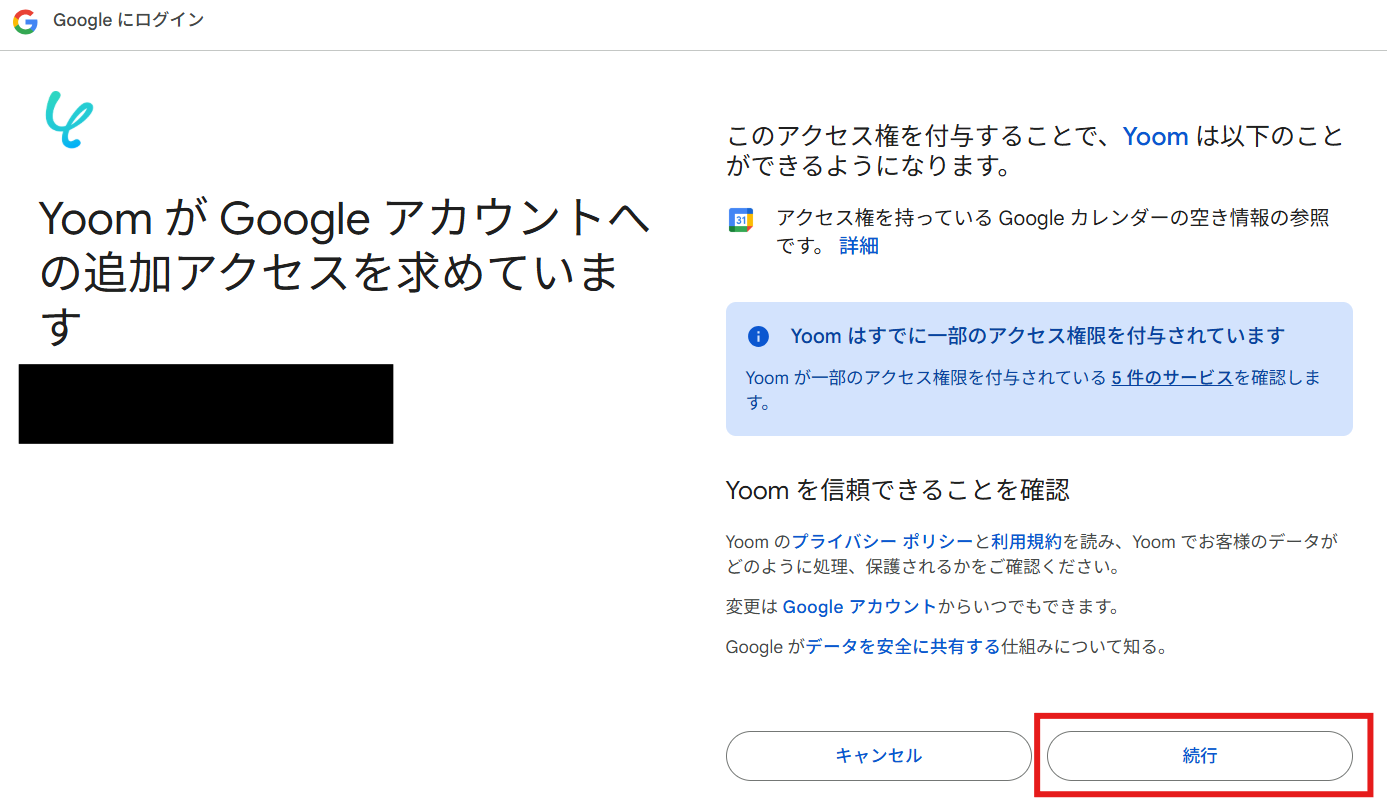Image resolution: width=1387 pixels, height=808 pixels.
Task: Open the プライバシー ポリシー link
Action: [x=882, y=542]
